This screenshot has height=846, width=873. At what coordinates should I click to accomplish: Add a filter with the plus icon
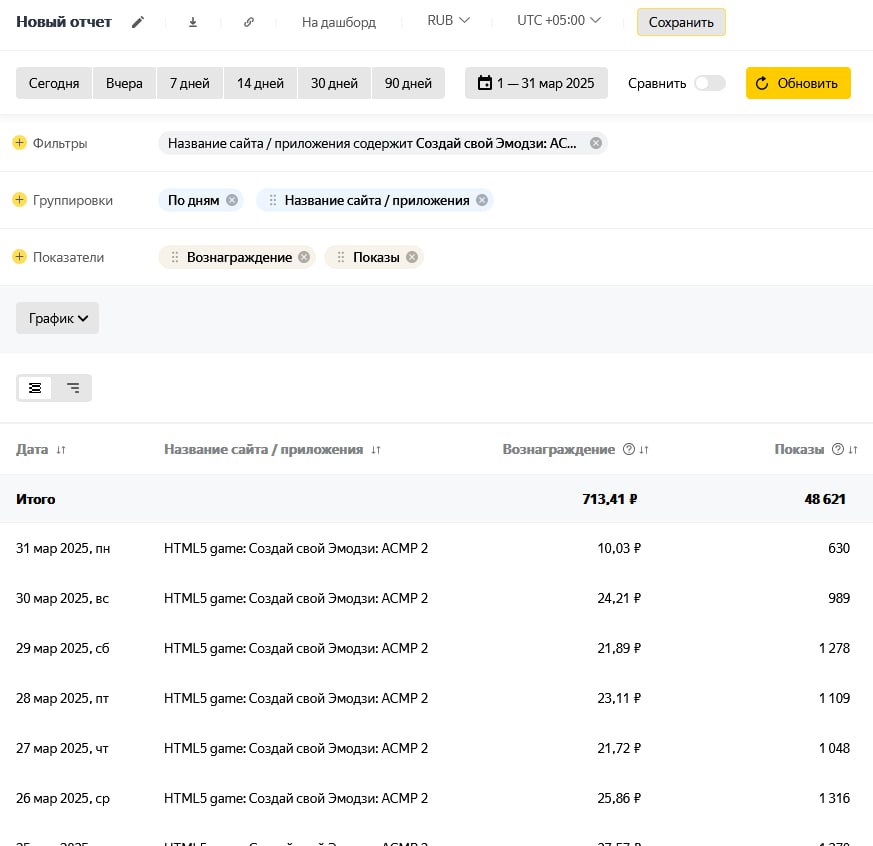pyautogui.click(x=19, y=143)
